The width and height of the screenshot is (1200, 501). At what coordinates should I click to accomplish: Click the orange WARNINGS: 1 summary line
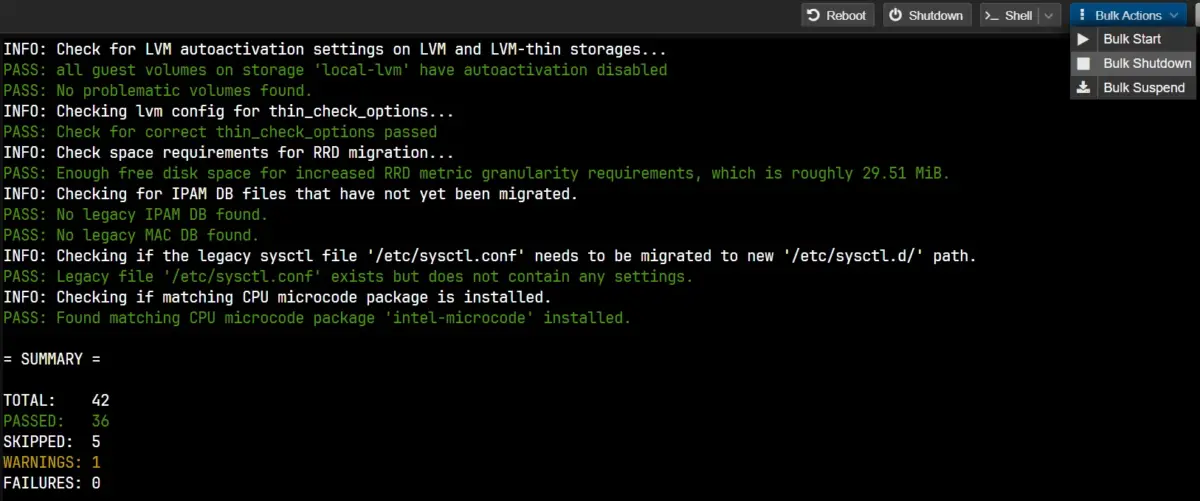point(52,462)
